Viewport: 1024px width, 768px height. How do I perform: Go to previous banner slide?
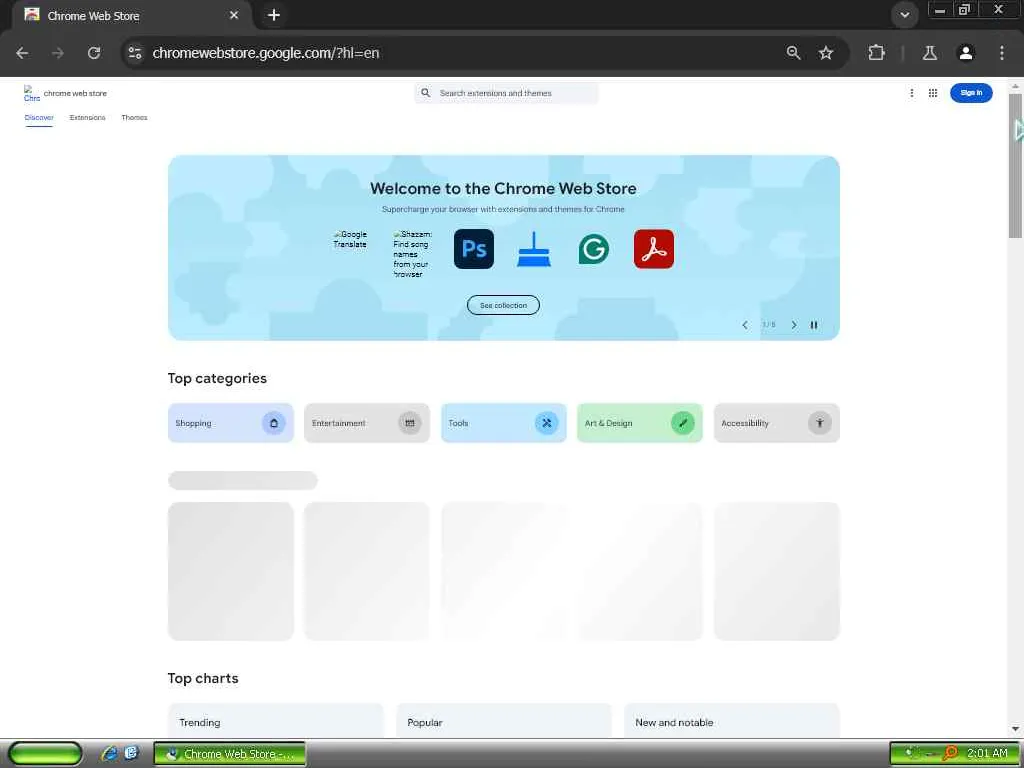[x=744, y=325]
